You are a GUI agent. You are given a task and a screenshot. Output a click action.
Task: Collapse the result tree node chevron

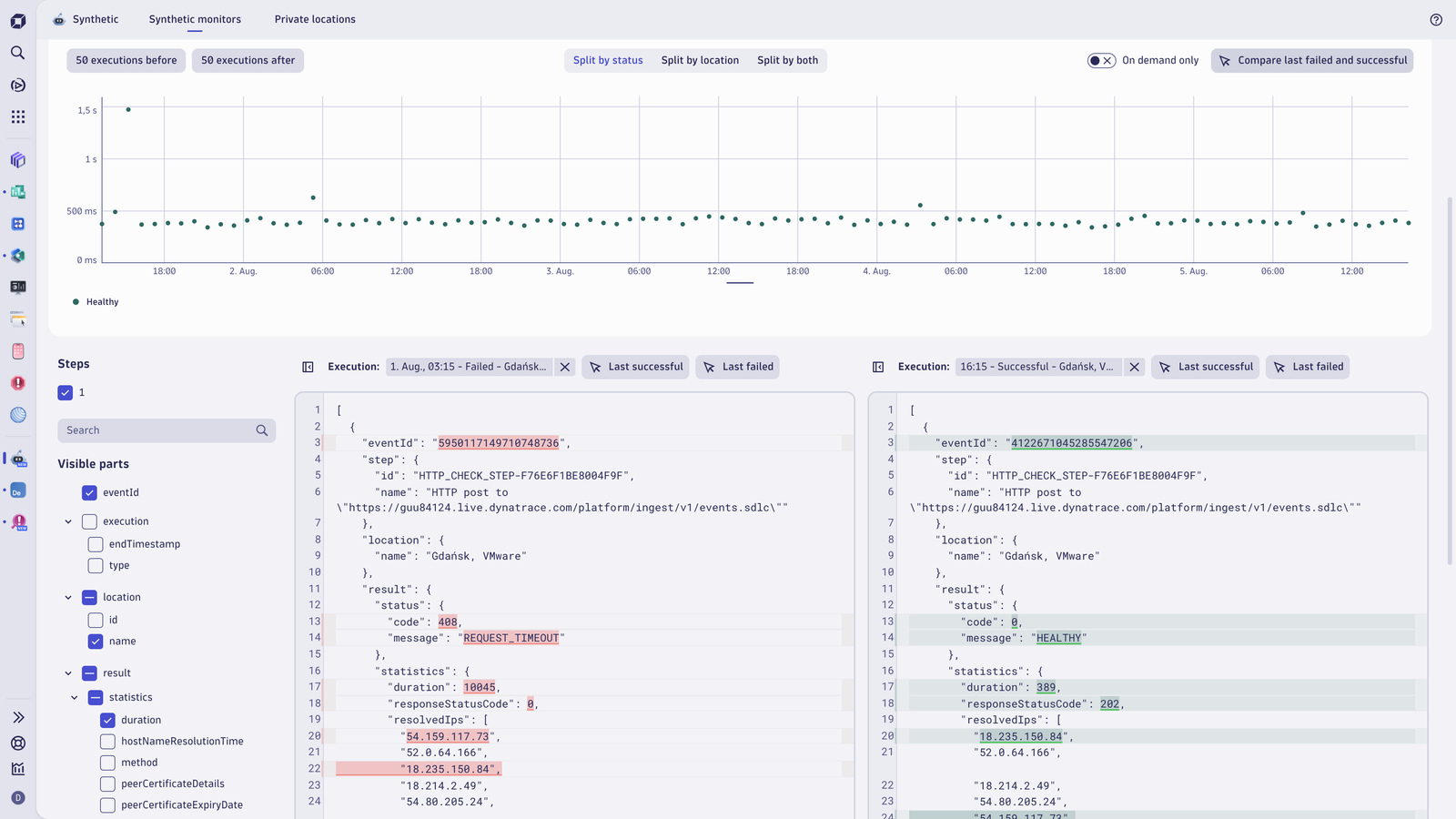[68, 673]
